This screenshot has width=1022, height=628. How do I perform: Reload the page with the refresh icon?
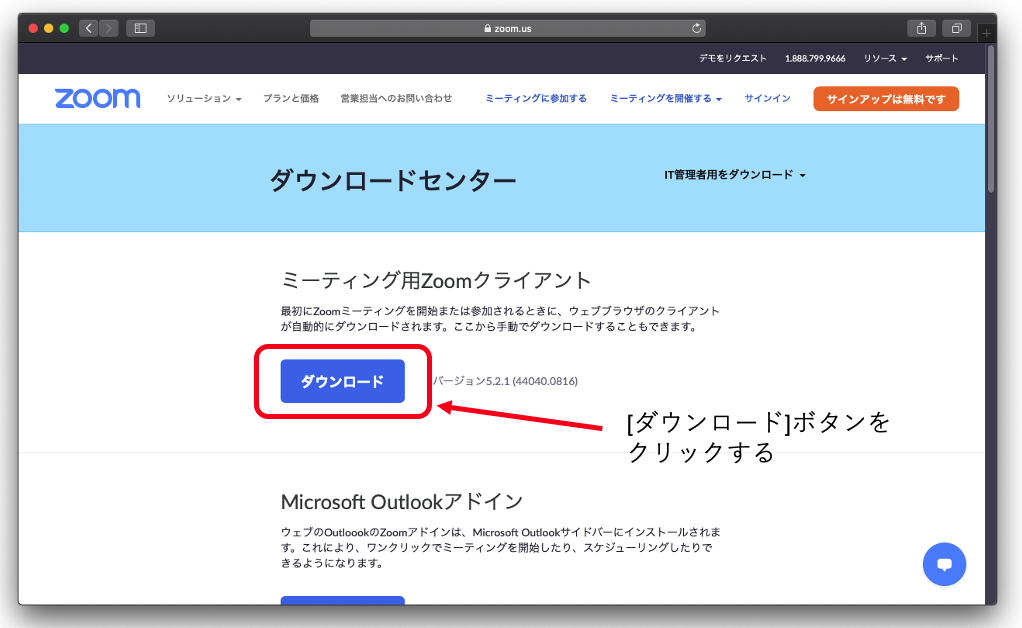click(696, 28)
